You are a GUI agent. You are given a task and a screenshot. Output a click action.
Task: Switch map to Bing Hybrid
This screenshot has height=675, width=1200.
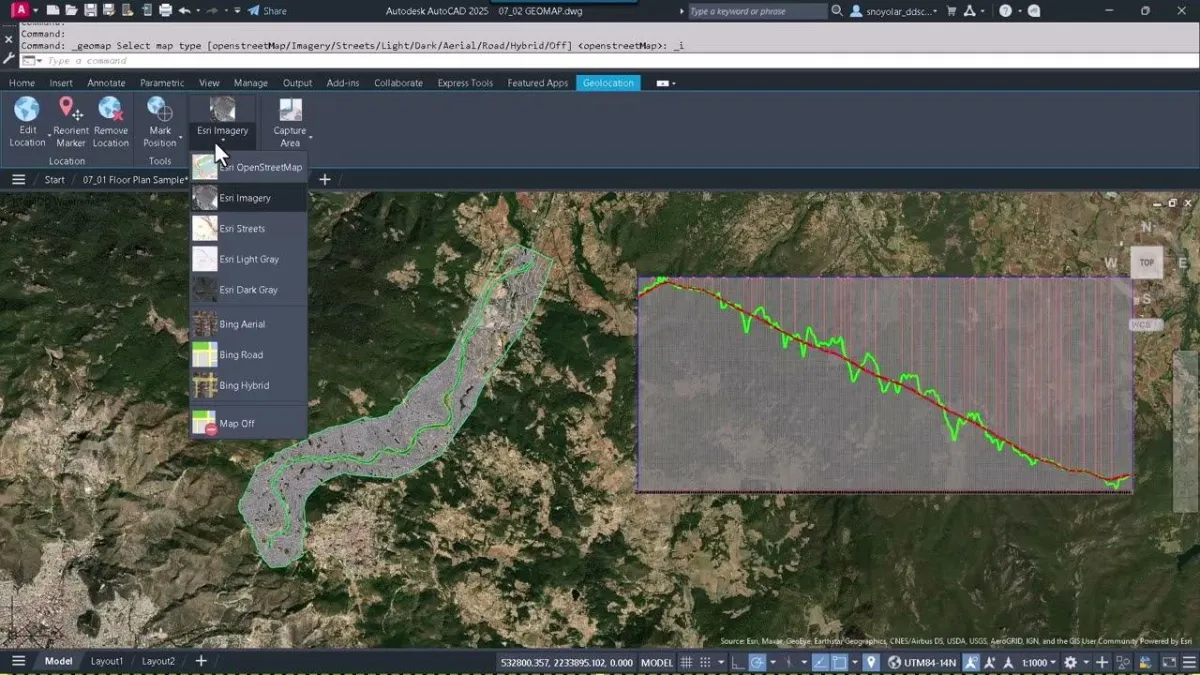click(x=248, y=385)
